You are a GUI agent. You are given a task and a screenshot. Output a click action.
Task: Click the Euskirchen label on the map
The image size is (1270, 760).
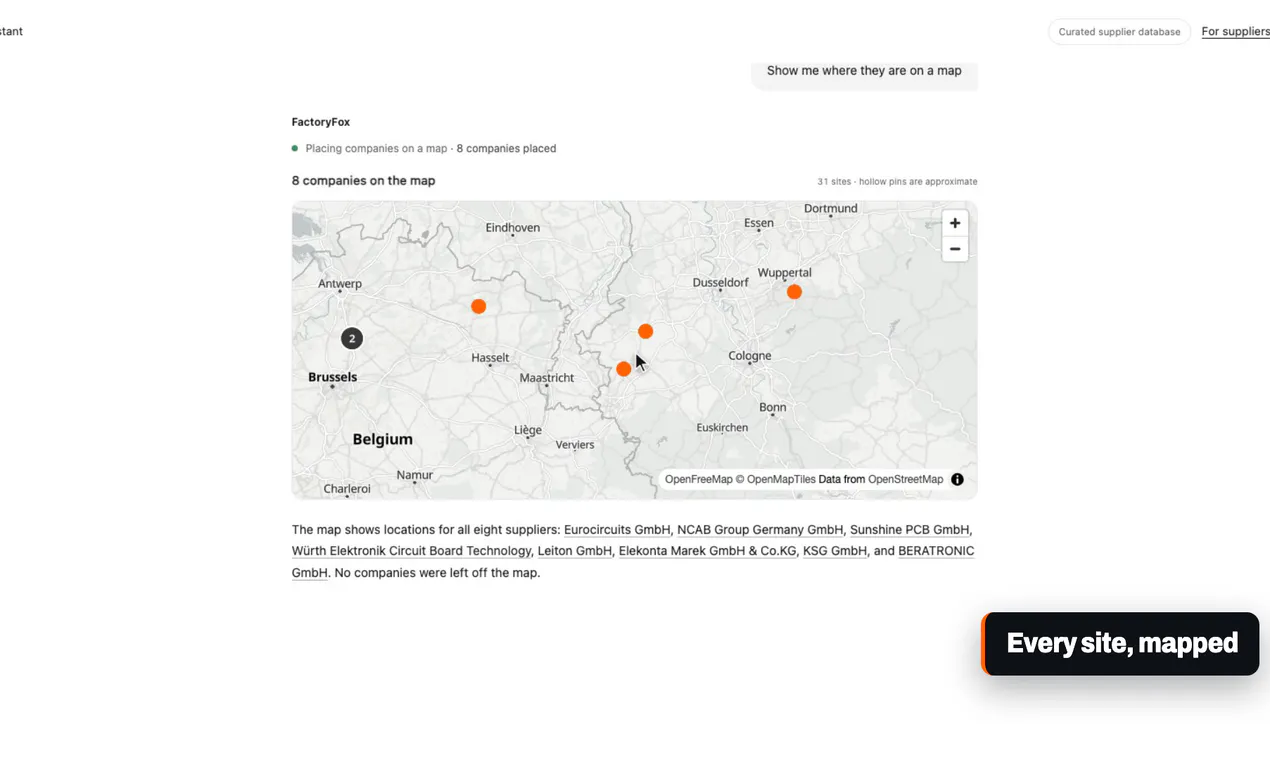click(x=722, y=427)
